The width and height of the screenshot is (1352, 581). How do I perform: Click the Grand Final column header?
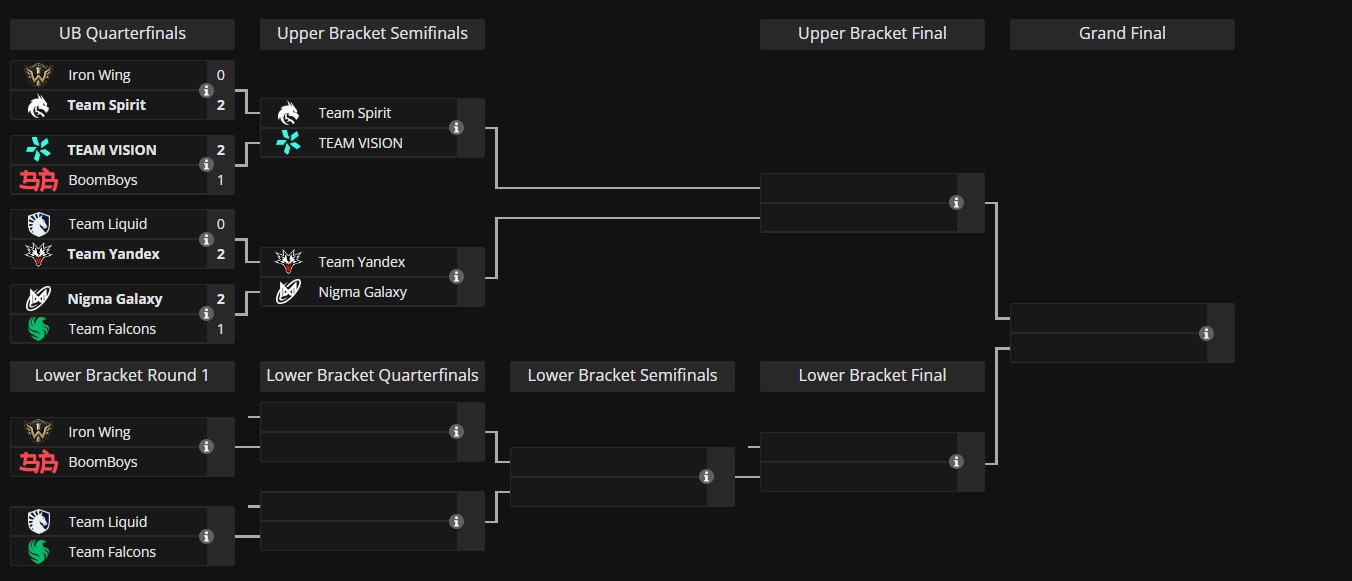point(1122,34)
